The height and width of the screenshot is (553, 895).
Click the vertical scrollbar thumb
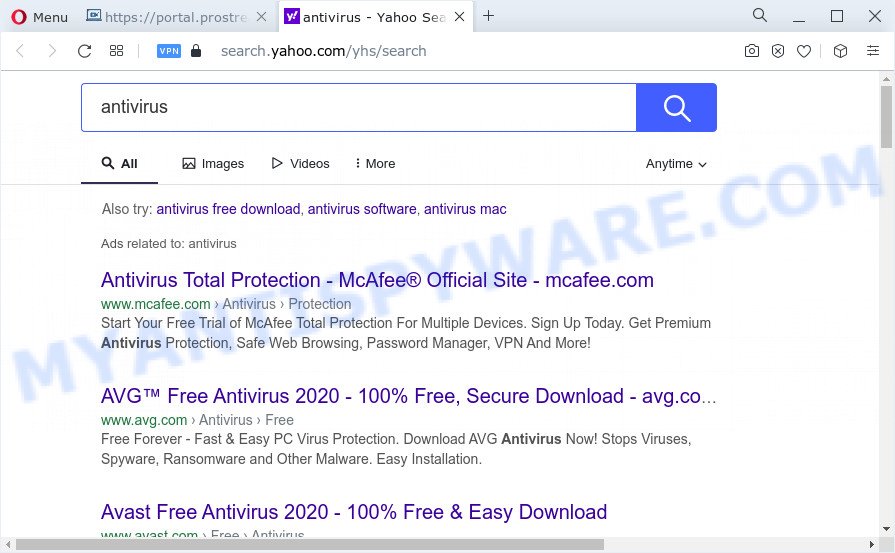pyautogui.click(x=886, y=117)
